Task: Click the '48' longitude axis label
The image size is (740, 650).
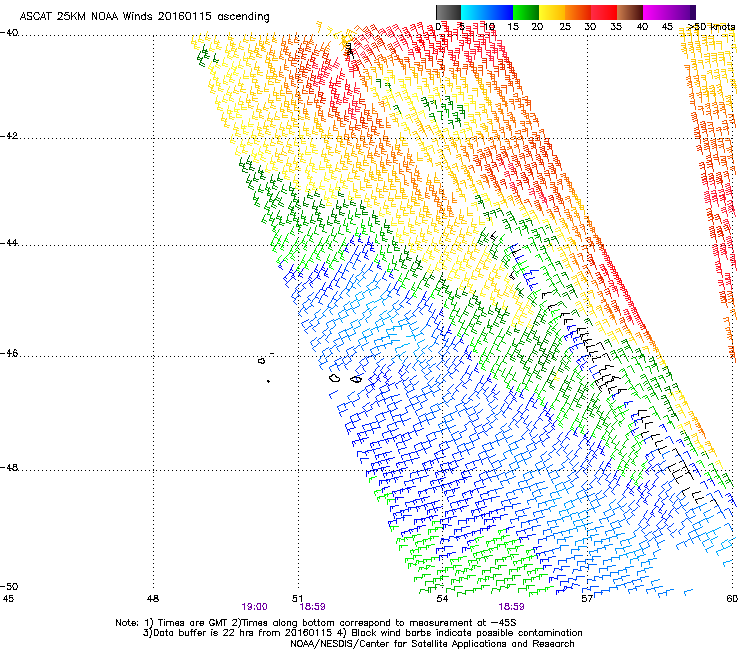Action: [x=153, y=599]
